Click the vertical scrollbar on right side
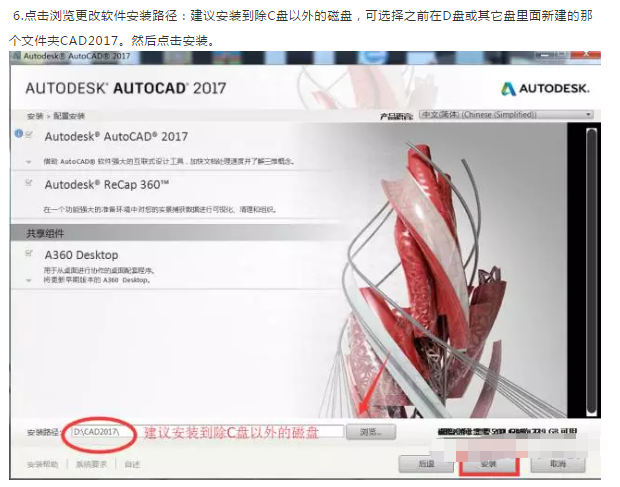This screenshot has width=620, height=487. coord(592,272)
